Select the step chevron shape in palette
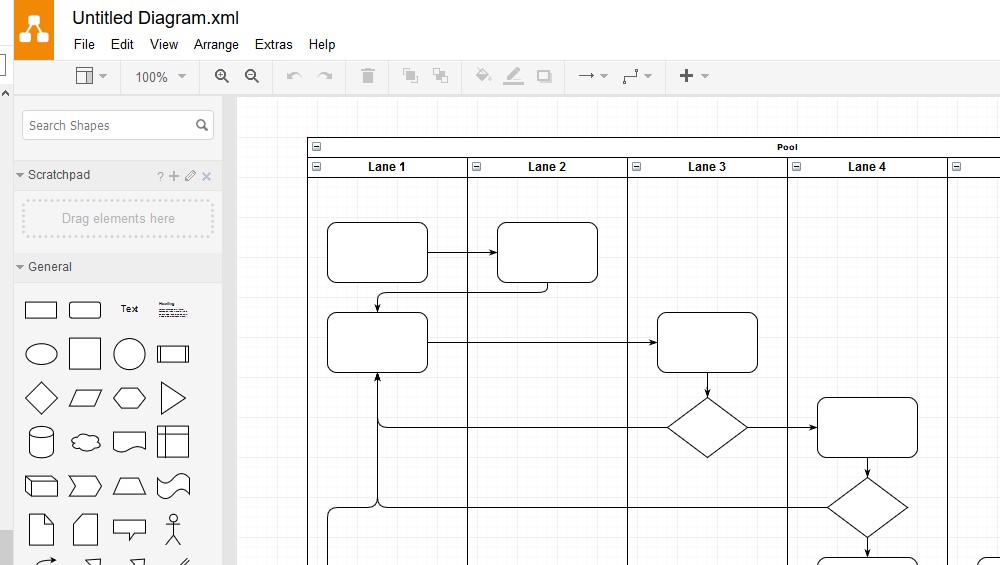The image size is (1000, 565). (85, 486)
